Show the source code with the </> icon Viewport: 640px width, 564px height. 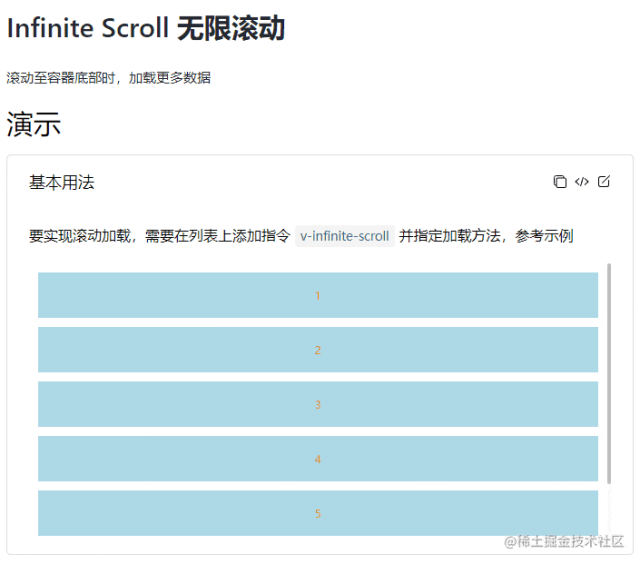click(x=582, y=182)
